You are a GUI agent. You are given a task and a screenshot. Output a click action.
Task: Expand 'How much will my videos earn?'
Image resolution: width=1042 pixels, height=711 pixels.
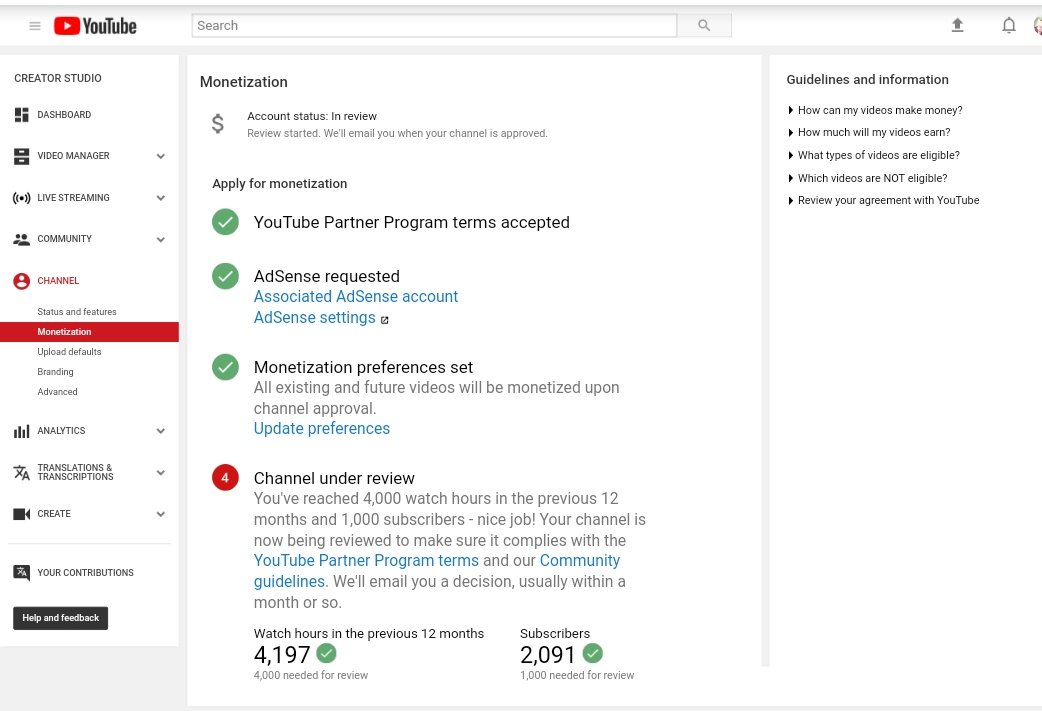[869, 132]
